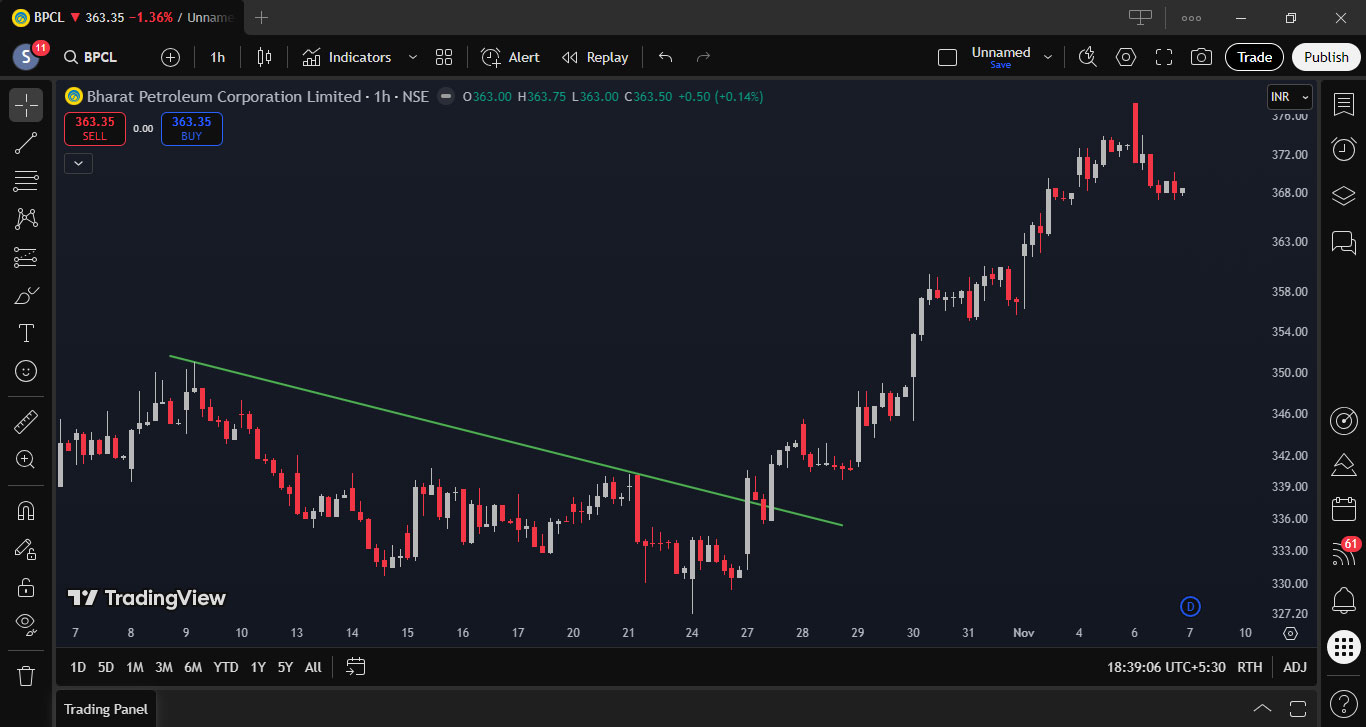
Task: Hide all drawings with eye icon
Action: point(26,624)
